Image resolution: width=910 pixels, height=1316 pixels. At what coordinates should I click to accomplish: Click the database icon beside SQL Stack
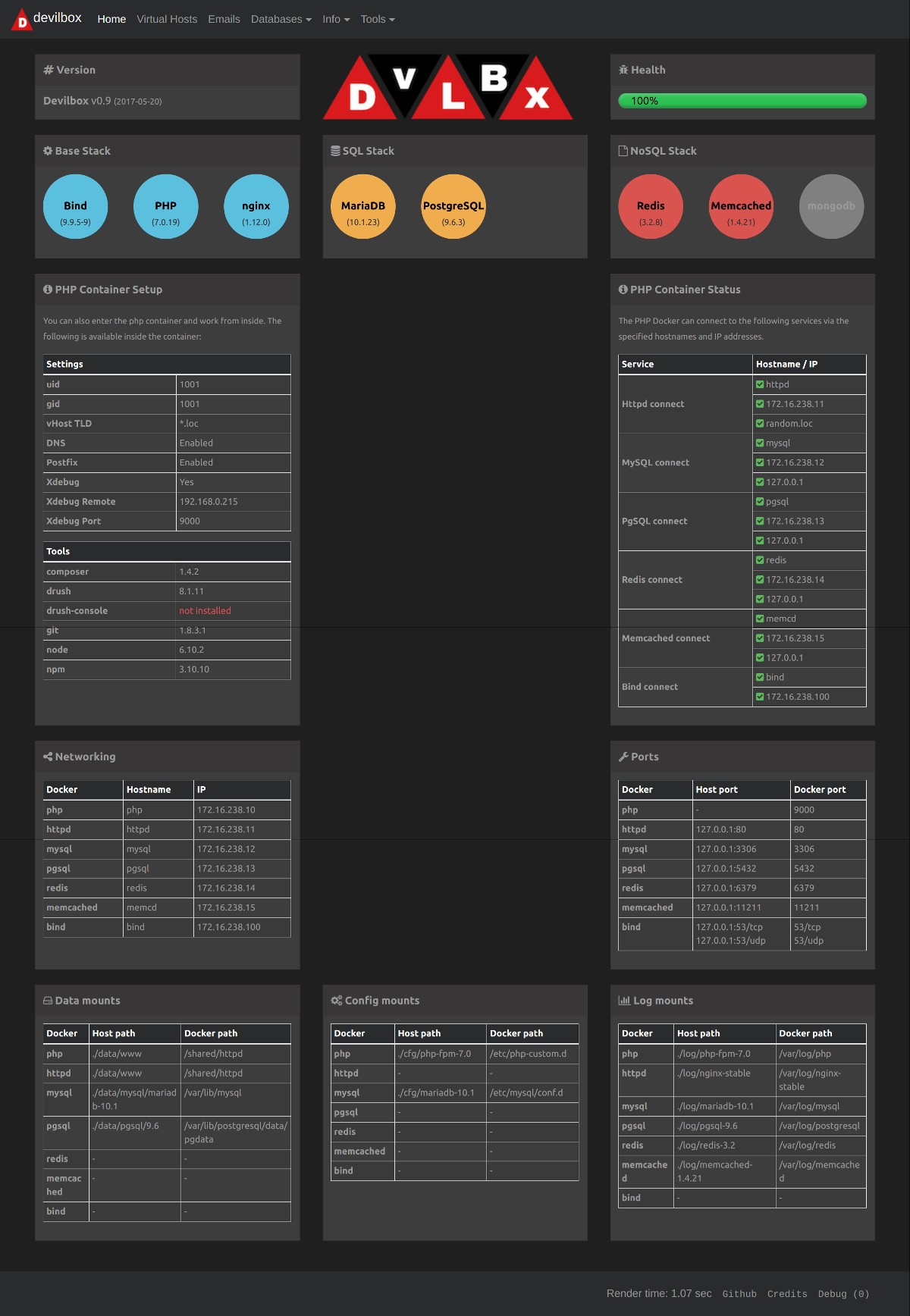coord(335,151)
